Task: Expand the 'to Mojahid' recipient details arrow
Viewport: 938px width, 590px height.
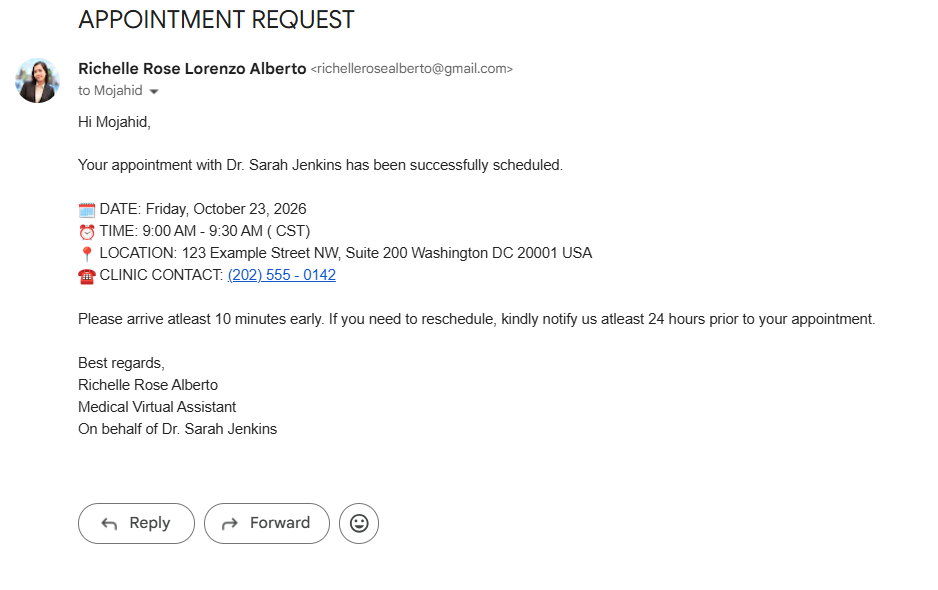Action: point(154,92)
